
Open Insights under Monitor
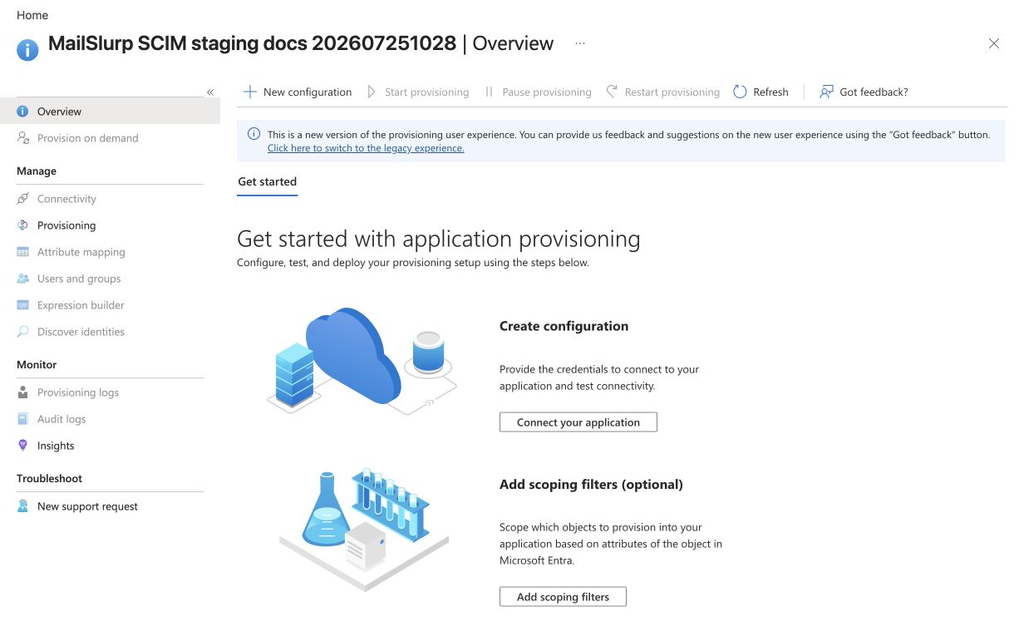[56, 446]
